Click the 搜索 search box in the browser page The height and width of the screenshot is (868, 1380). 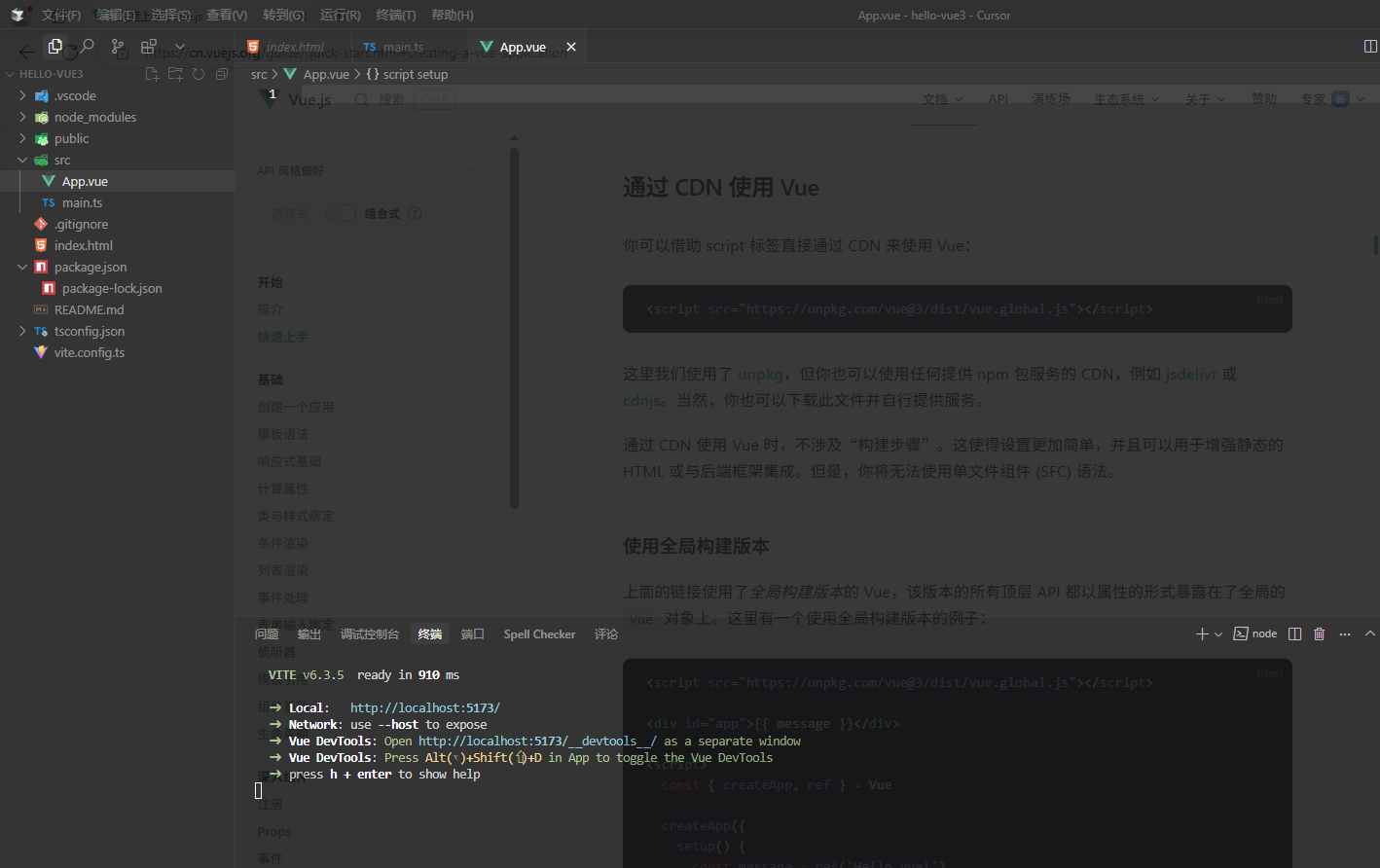point(404,99)
